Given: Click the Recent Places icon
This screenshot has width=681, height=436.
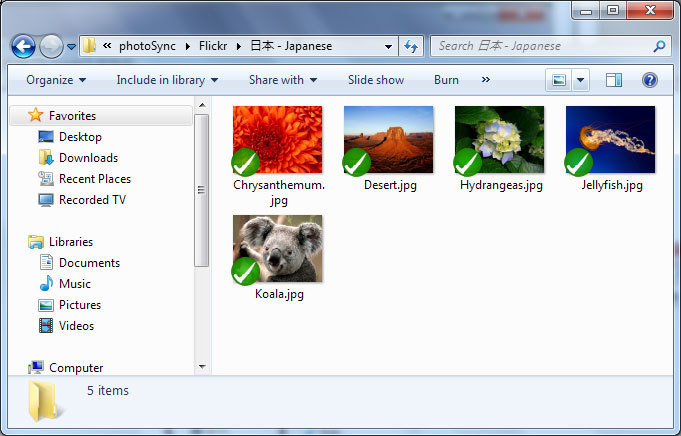Looking at the screenshot, I should 46,178.
